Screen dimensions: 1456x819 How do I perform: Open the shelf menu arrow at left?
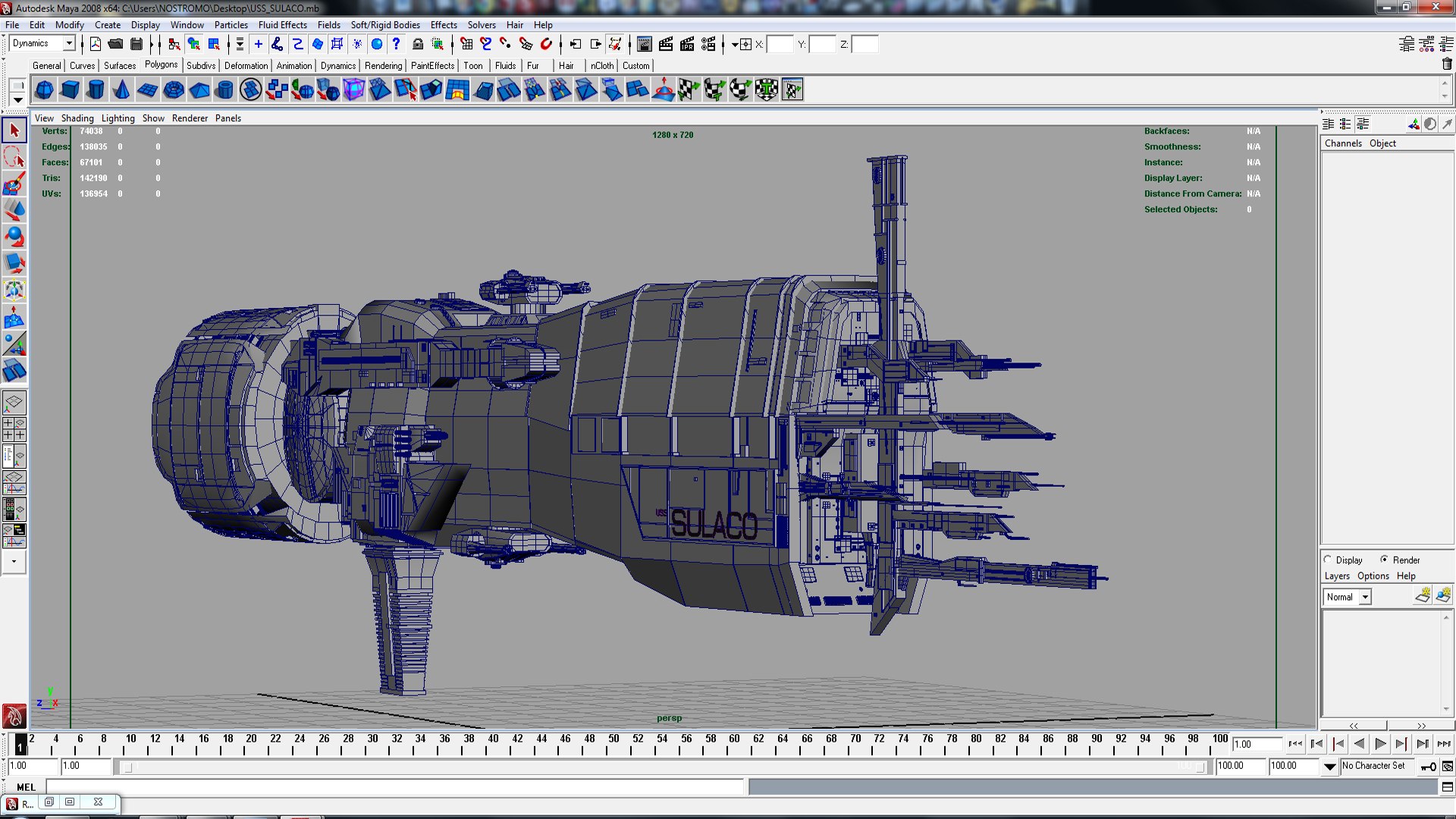pos(17,100)
